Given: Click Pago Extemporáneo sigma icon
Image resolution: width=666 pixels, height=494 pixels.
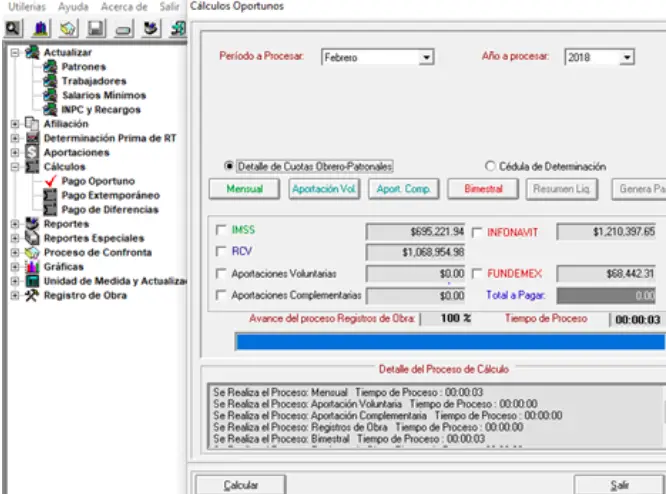Looking at the screenshot, I should (x=50, y=195).
